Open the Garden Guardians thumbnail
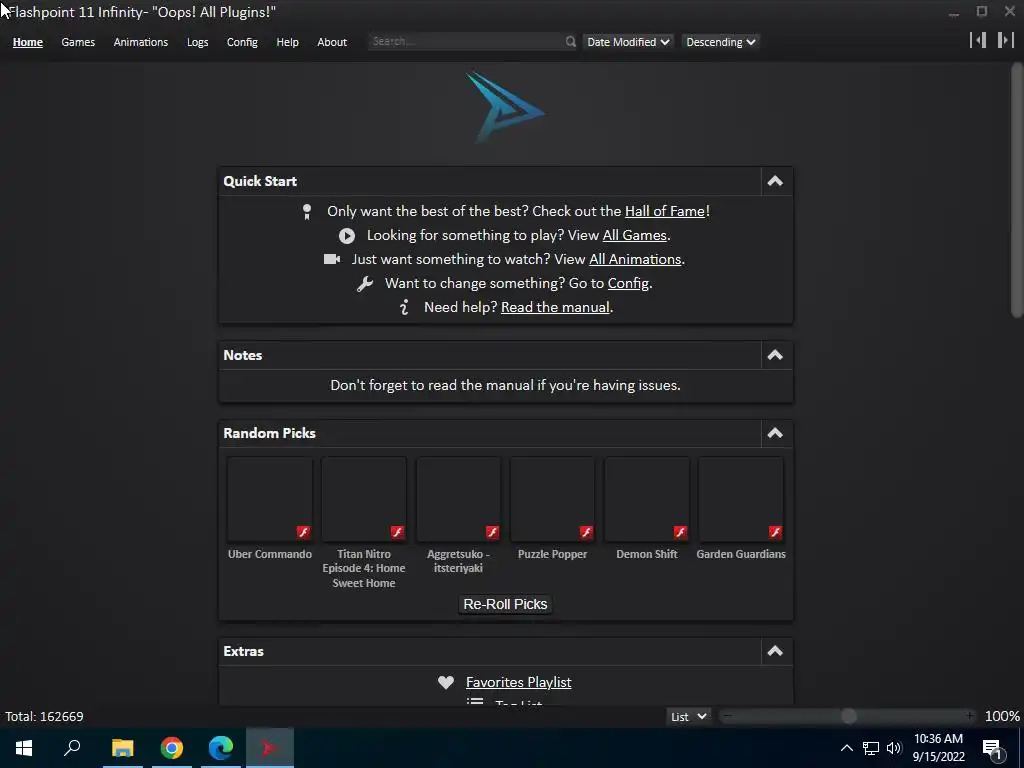 741,500
